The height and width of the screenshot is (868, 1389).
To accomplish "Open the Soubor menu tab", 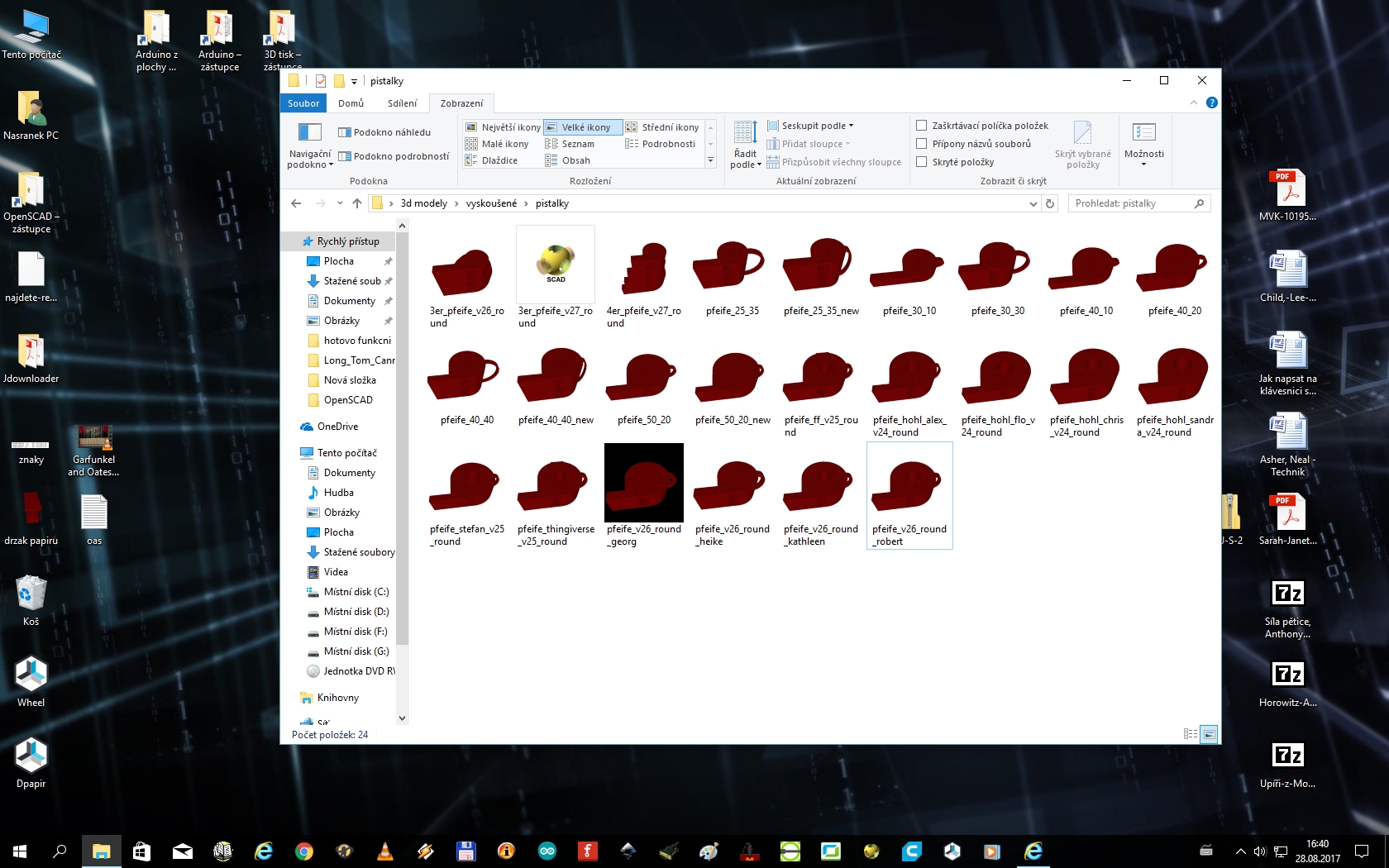I will 303,103.
